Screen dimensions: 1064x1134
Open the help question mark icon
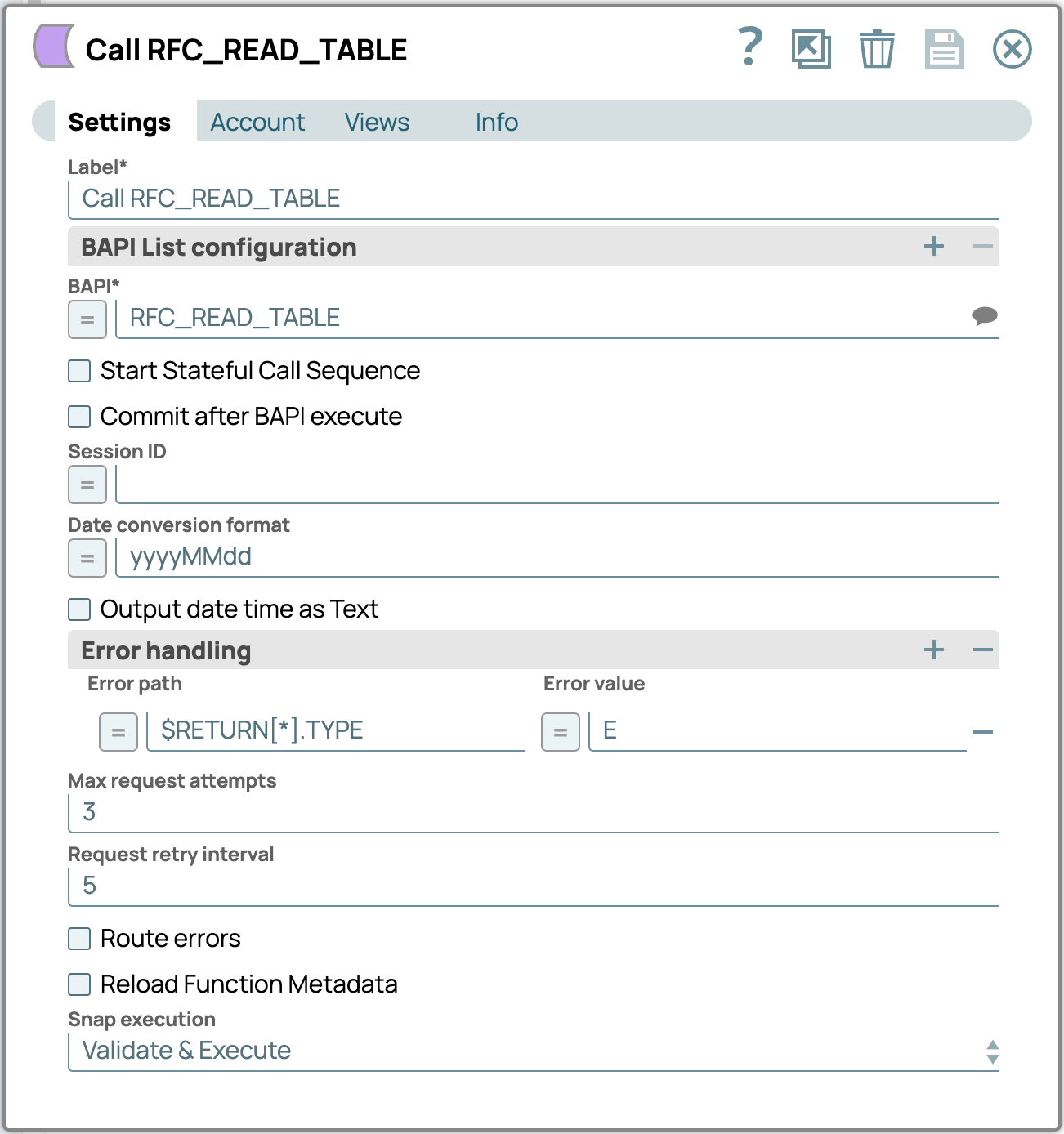(x=749, y=47)
